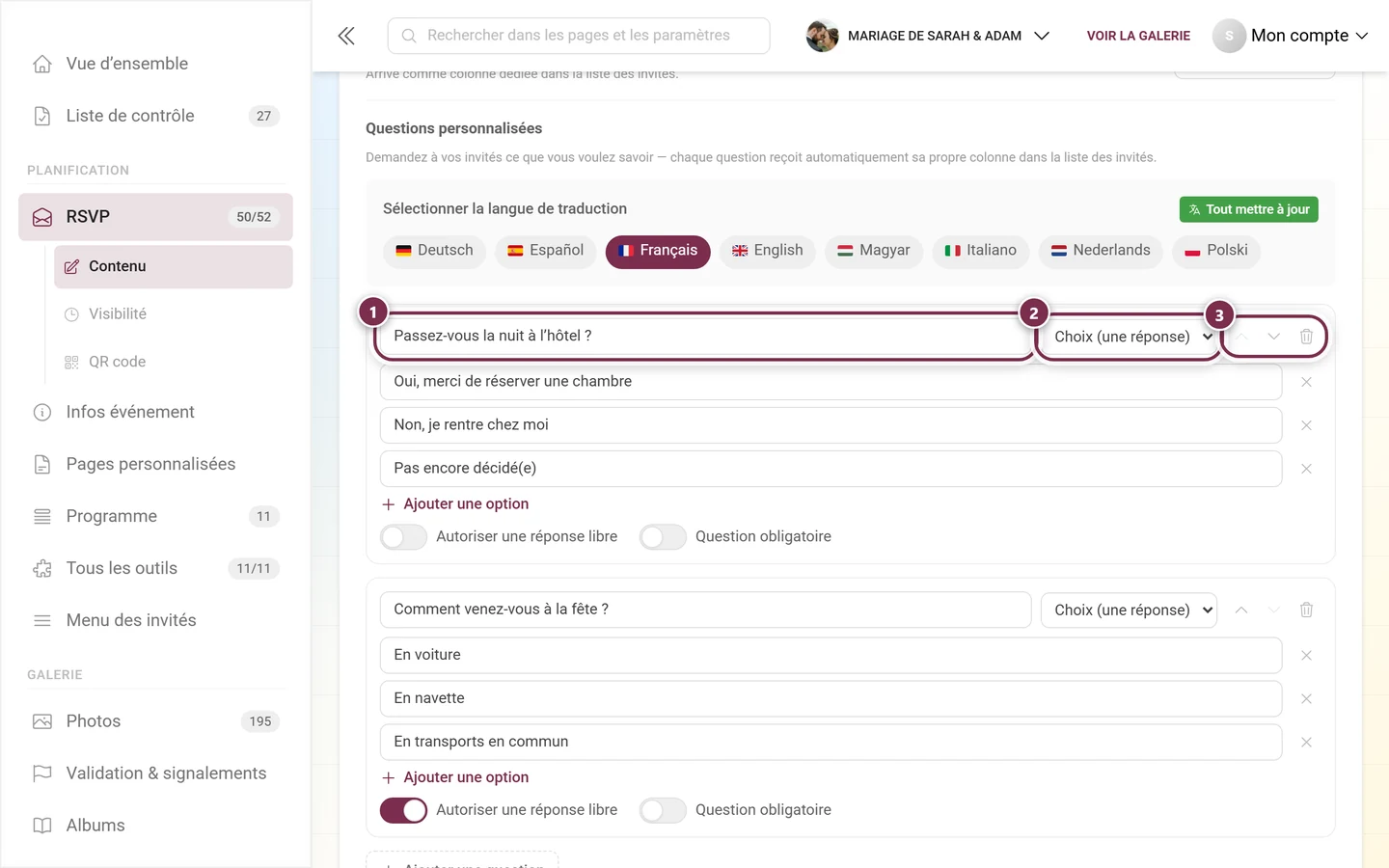Open the Mon compte dropdown
The height and width of the screenshot is (868, 1389).
(x=1291, y=36)
